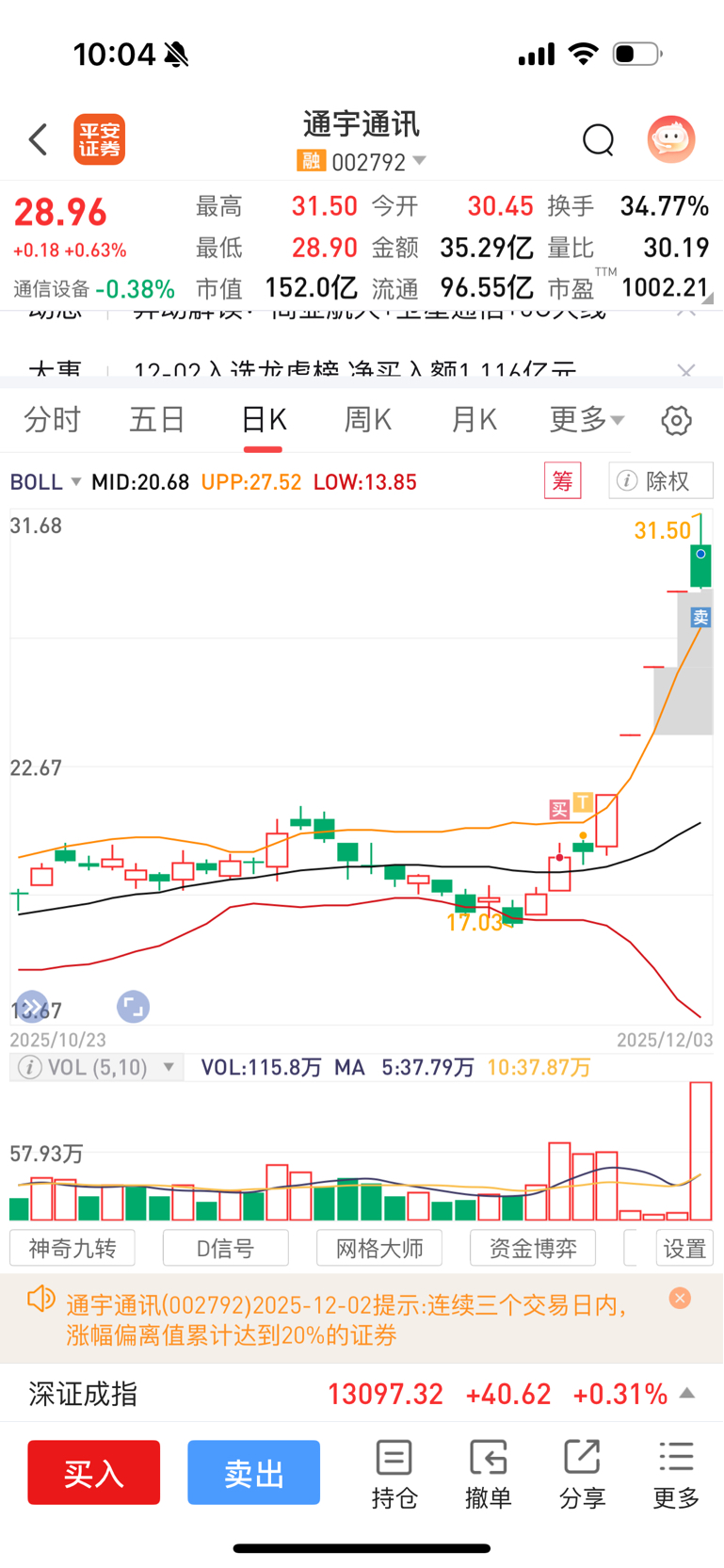724x1568 pixels.
Task: Expand stock code 002792 dropdown
Action: pyautogui.click(x=379, y=162)
